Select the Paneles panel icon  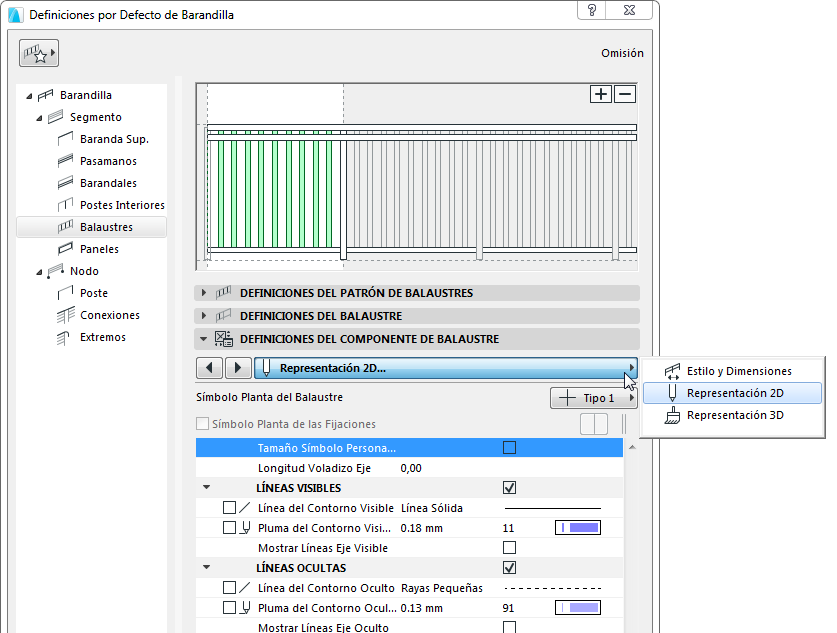coord(65,249)
